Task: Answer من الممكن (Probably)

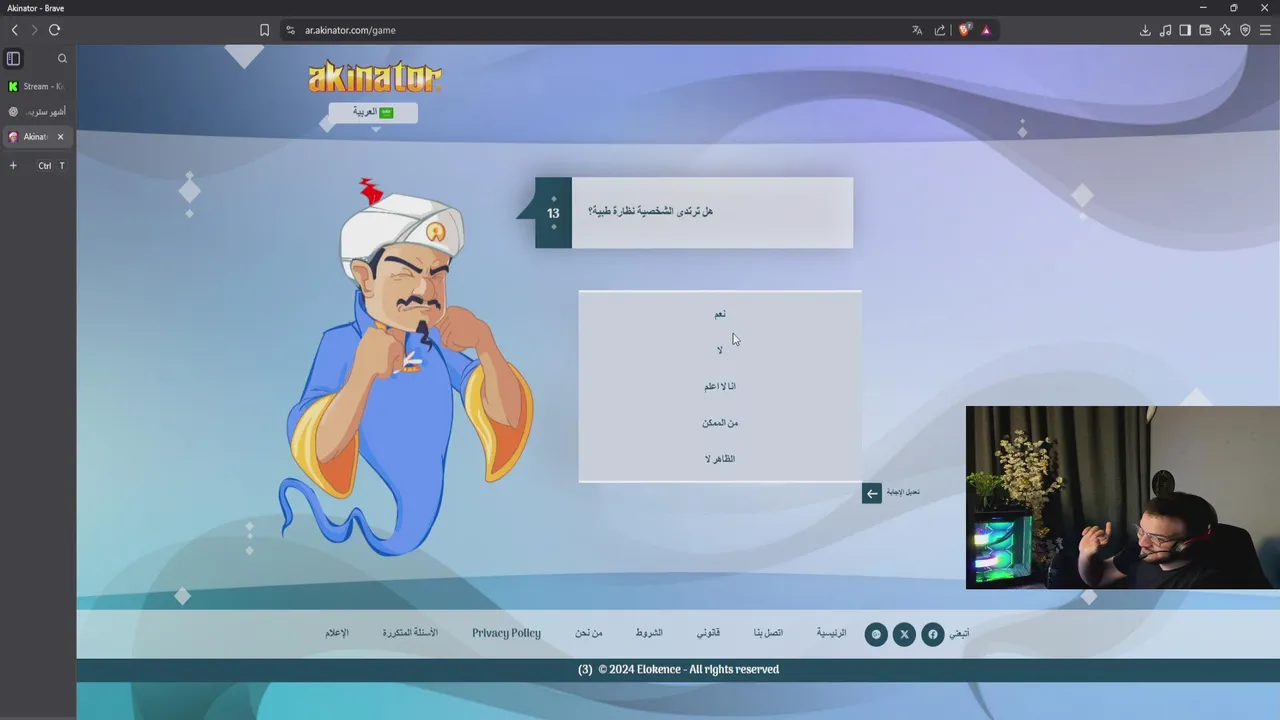Action: 720,423
